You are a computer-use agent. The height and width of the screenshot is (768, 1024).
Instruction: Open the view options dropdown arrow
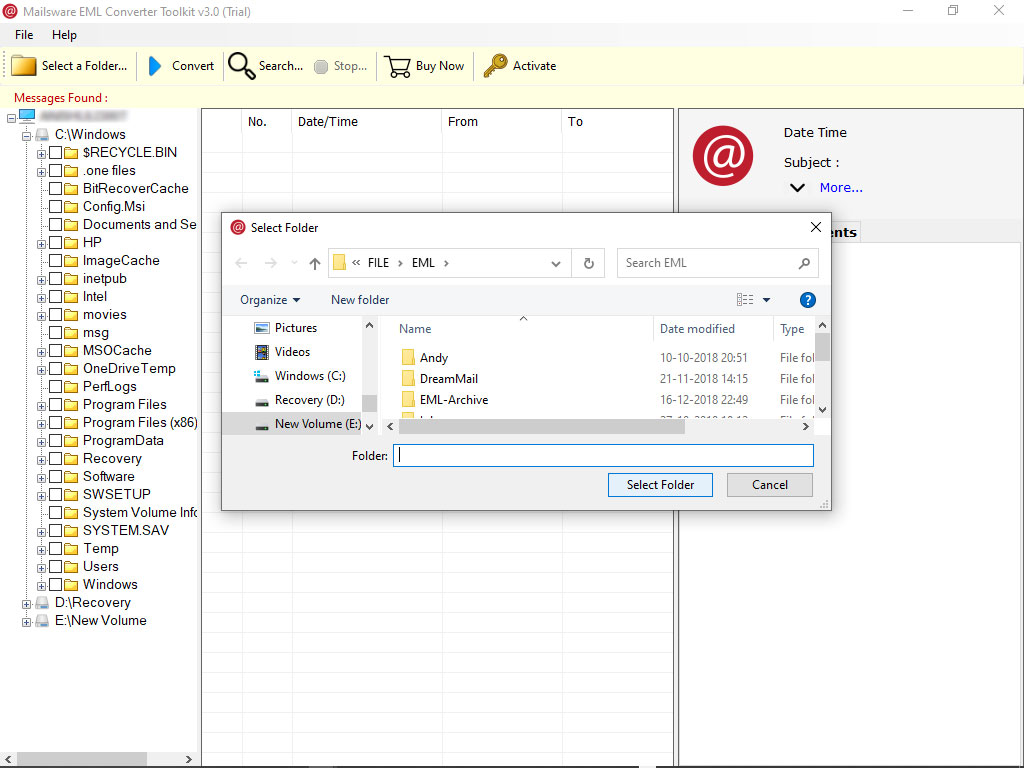(x=767, y=300)
